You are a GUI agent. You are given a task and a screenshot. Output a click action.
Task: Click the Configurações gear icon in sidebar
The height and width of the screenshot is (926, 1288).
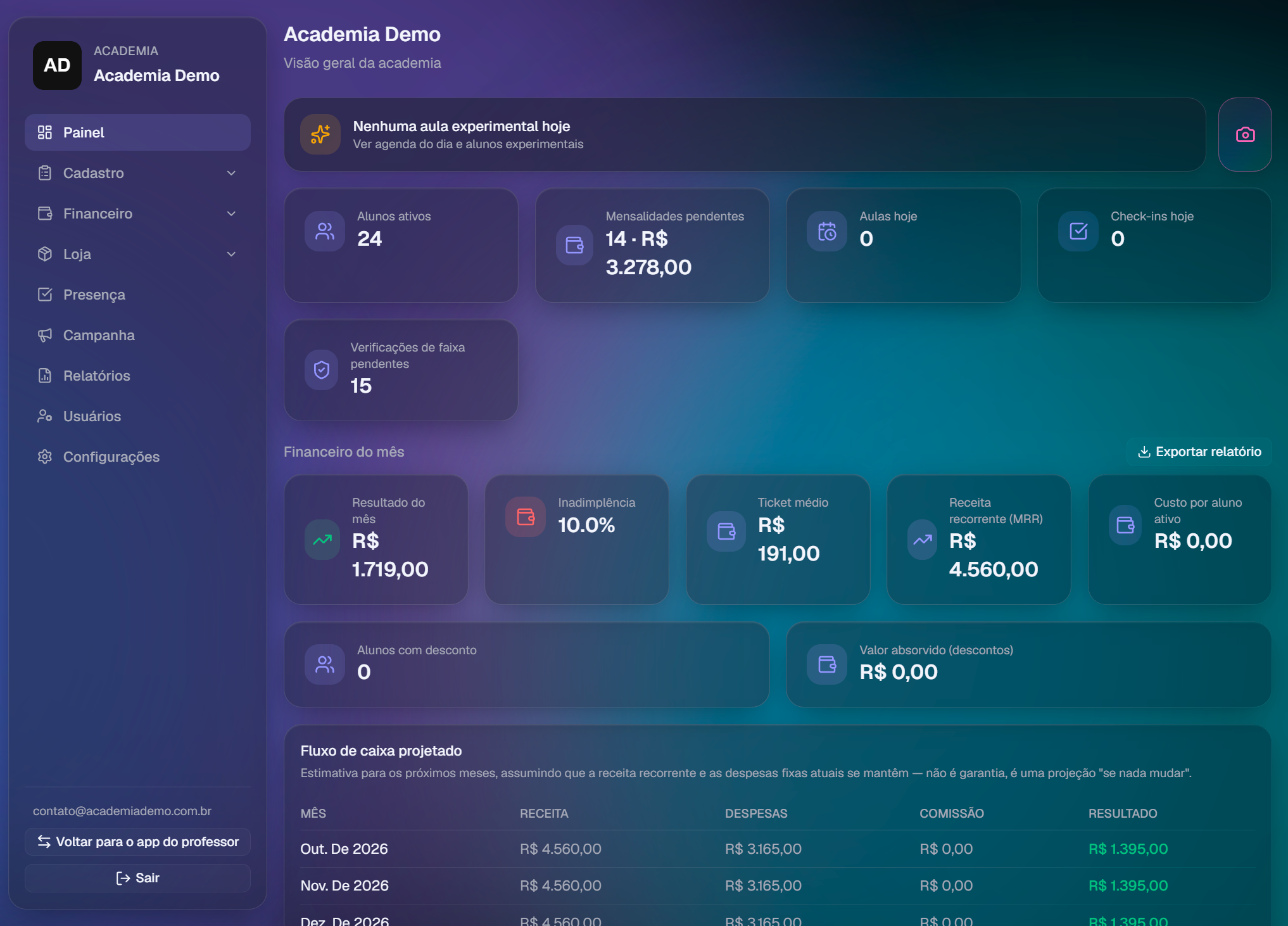(44, 457)
